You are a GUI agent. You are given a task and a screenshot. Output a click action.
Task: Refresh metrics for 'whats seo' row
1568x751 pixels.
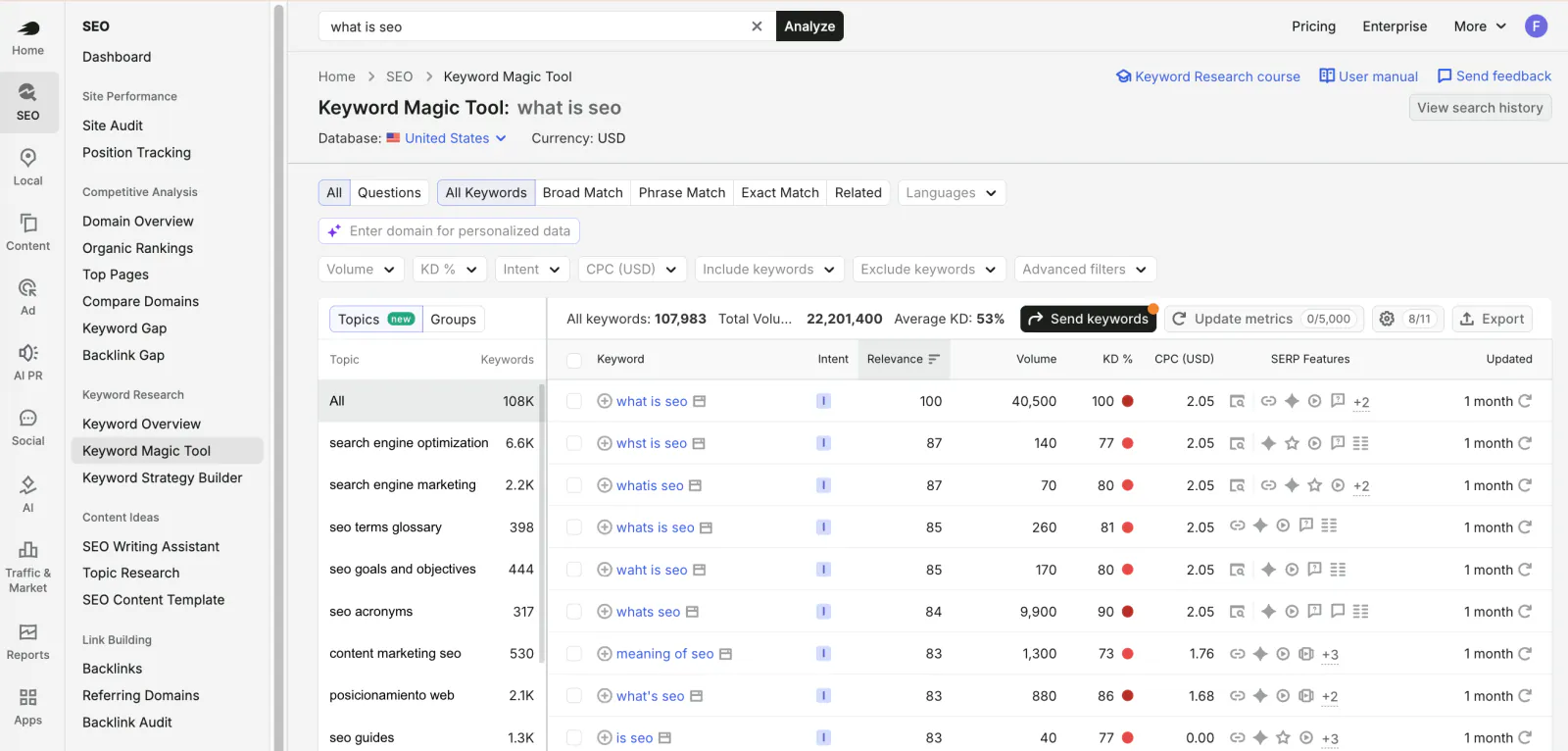click(1525, 612)
